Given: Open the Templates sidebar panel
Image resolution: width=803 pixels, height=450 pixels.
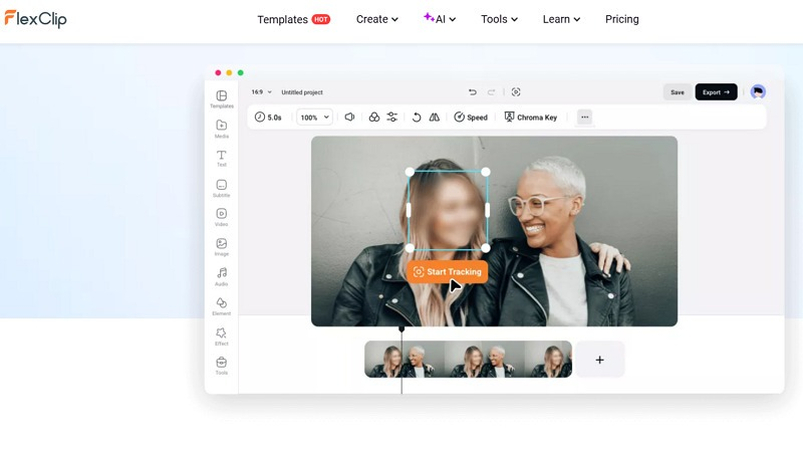Looking at the screenshot, I should [222, 99].
